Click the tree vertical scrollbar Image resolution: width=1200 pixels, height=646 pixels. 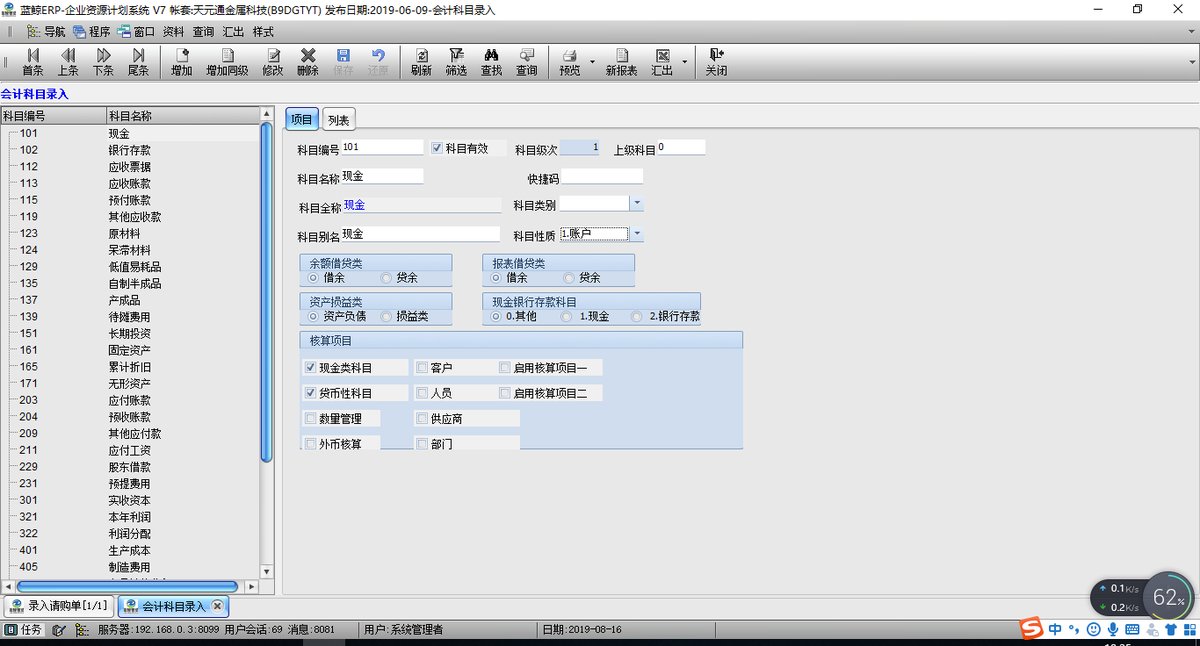pos(266,290)
